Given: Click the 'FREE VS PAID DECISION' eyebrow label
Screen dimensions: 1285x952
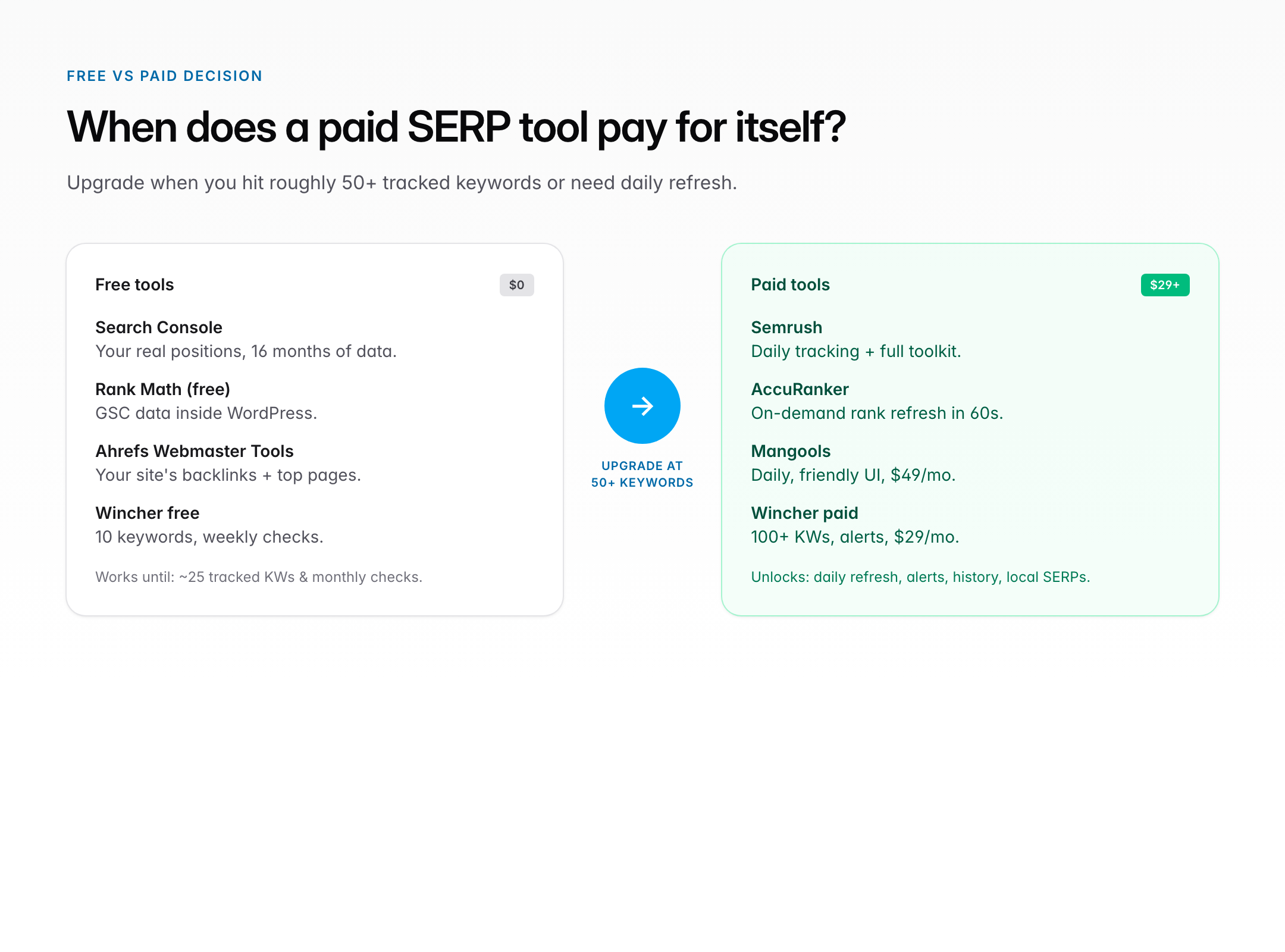Looking at the screenshot, I should pos(164,76).
